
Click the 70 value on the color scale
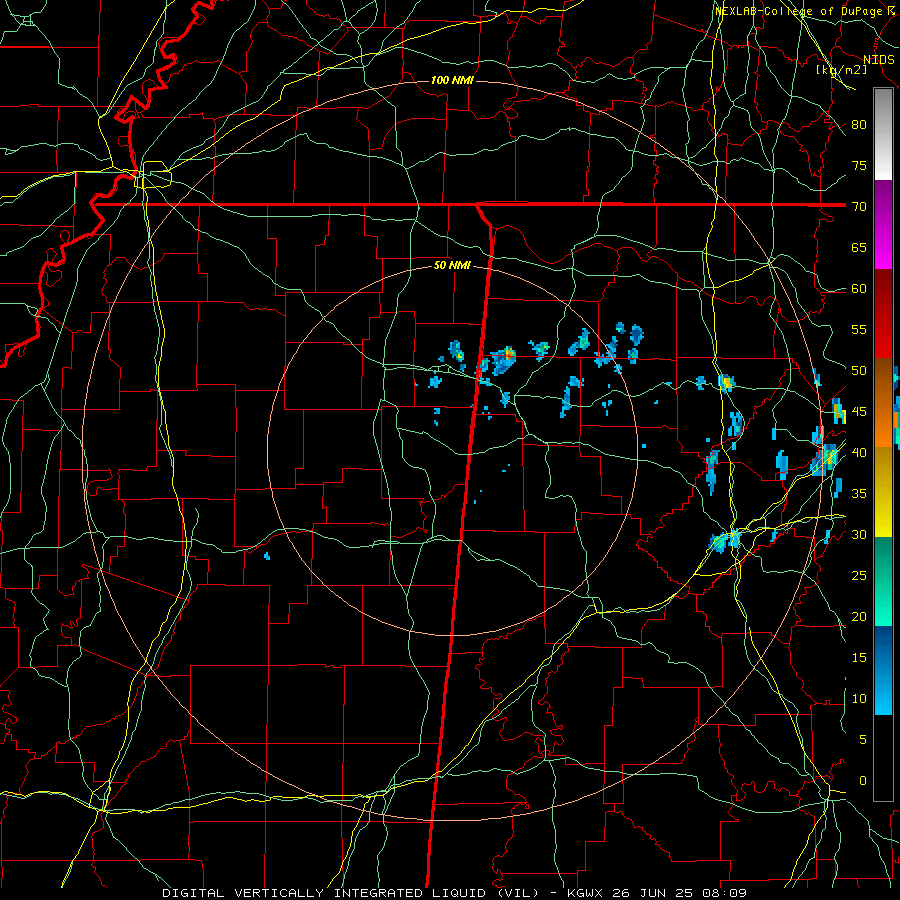tap(859, 206)
